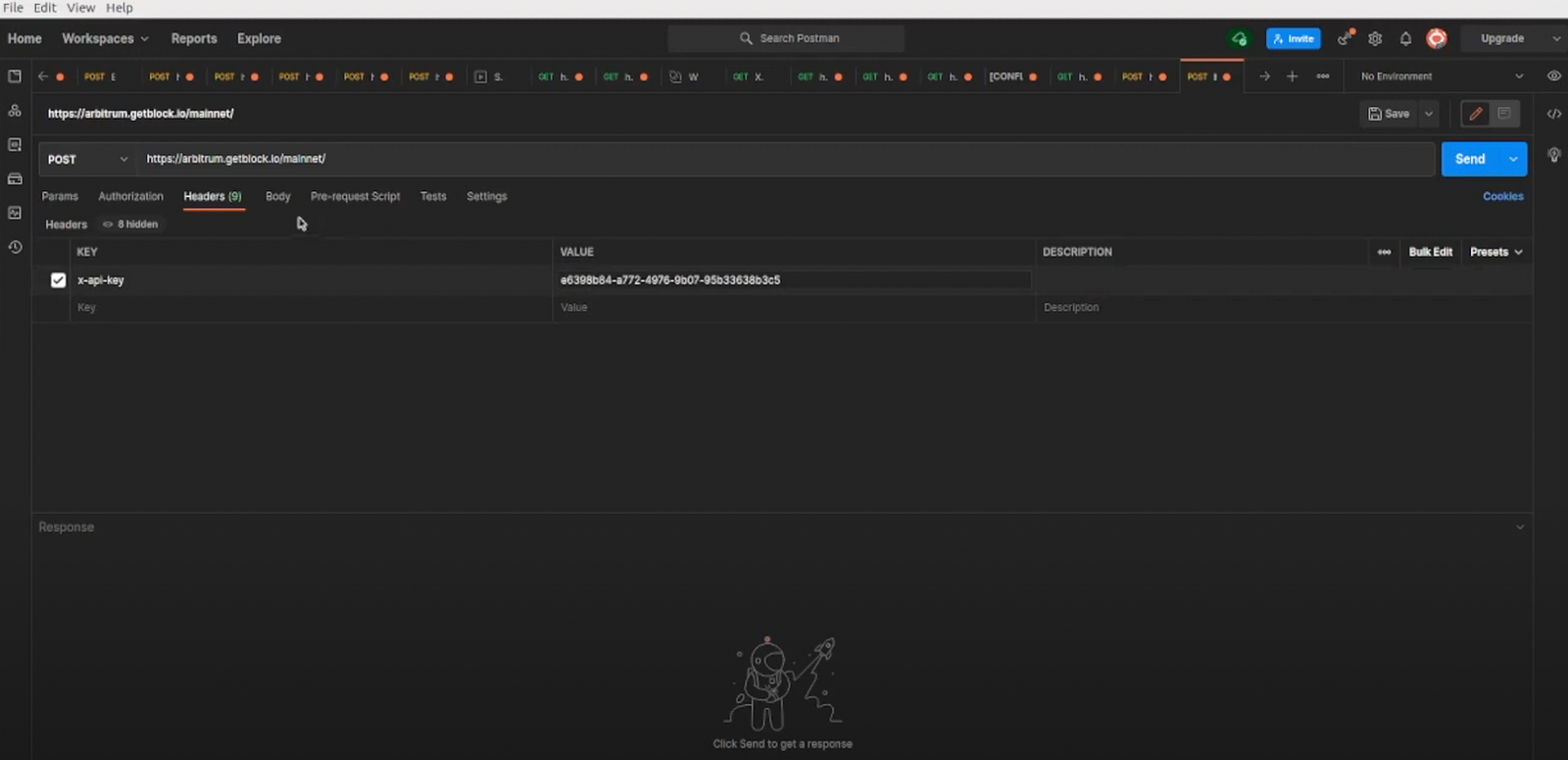Click the Save button
This screenshot has width=1568, height=760.
tap(1389, 114)
